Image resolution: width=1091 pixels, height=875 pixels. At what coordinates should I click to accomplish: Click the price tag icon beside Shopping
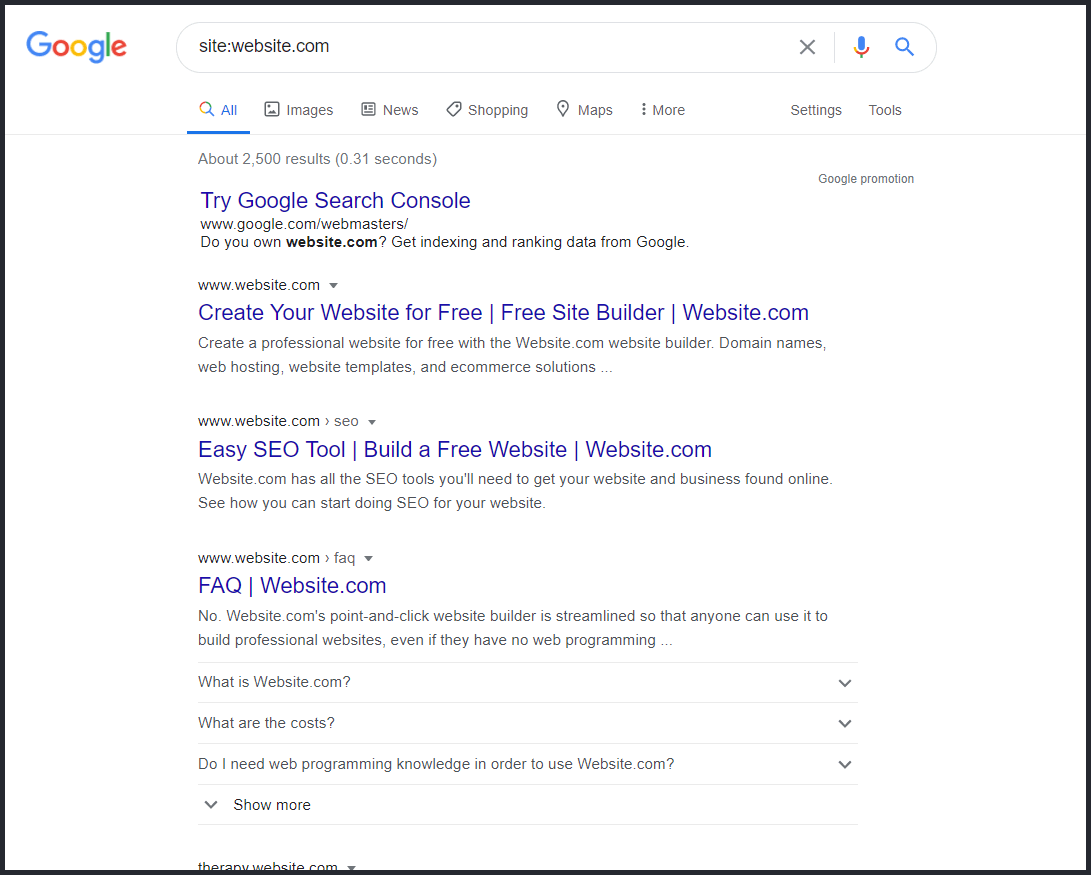click(x=453, y=109)
